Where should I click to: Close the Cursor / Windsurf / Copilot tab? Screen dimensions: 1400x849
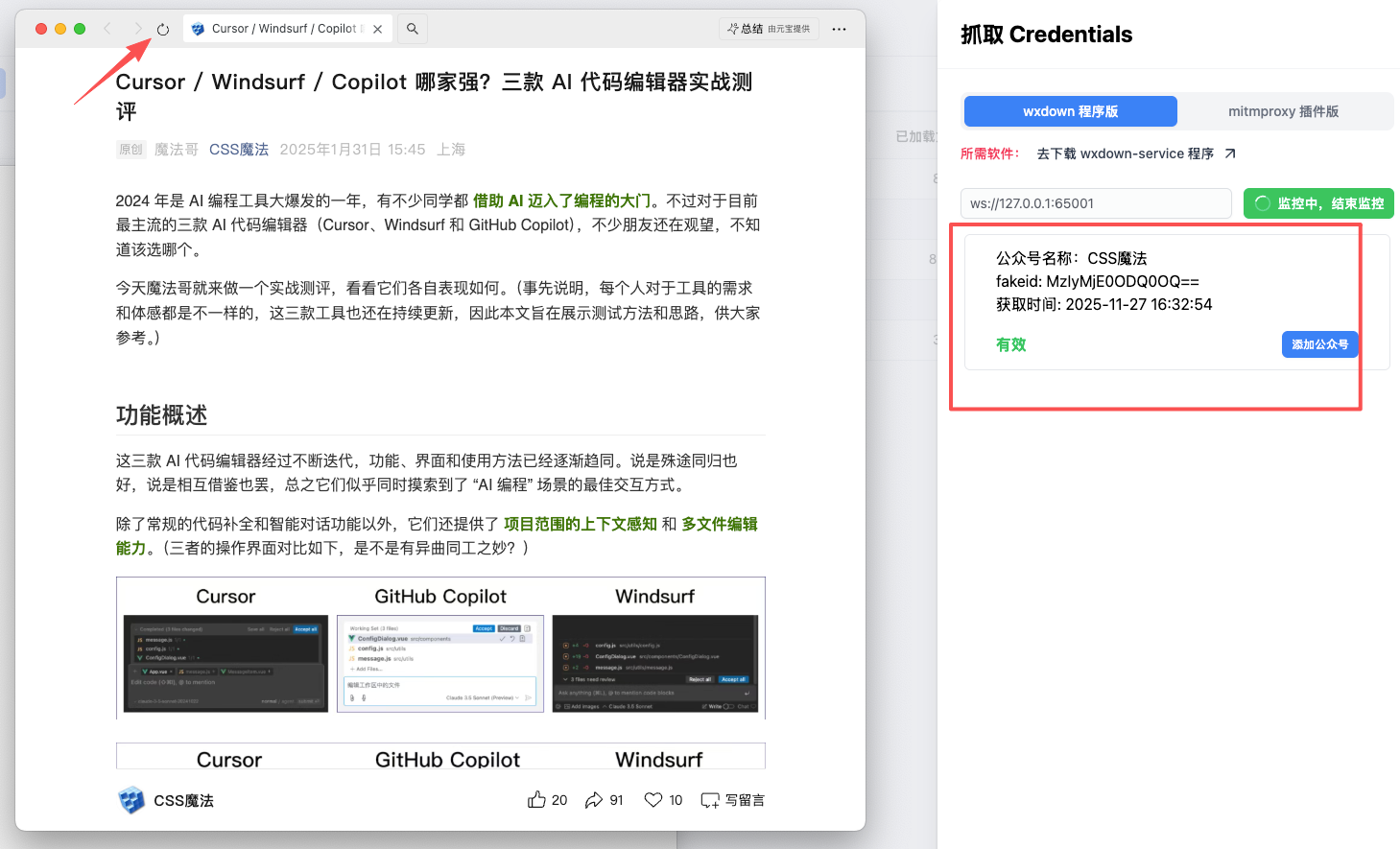[378, 29]
